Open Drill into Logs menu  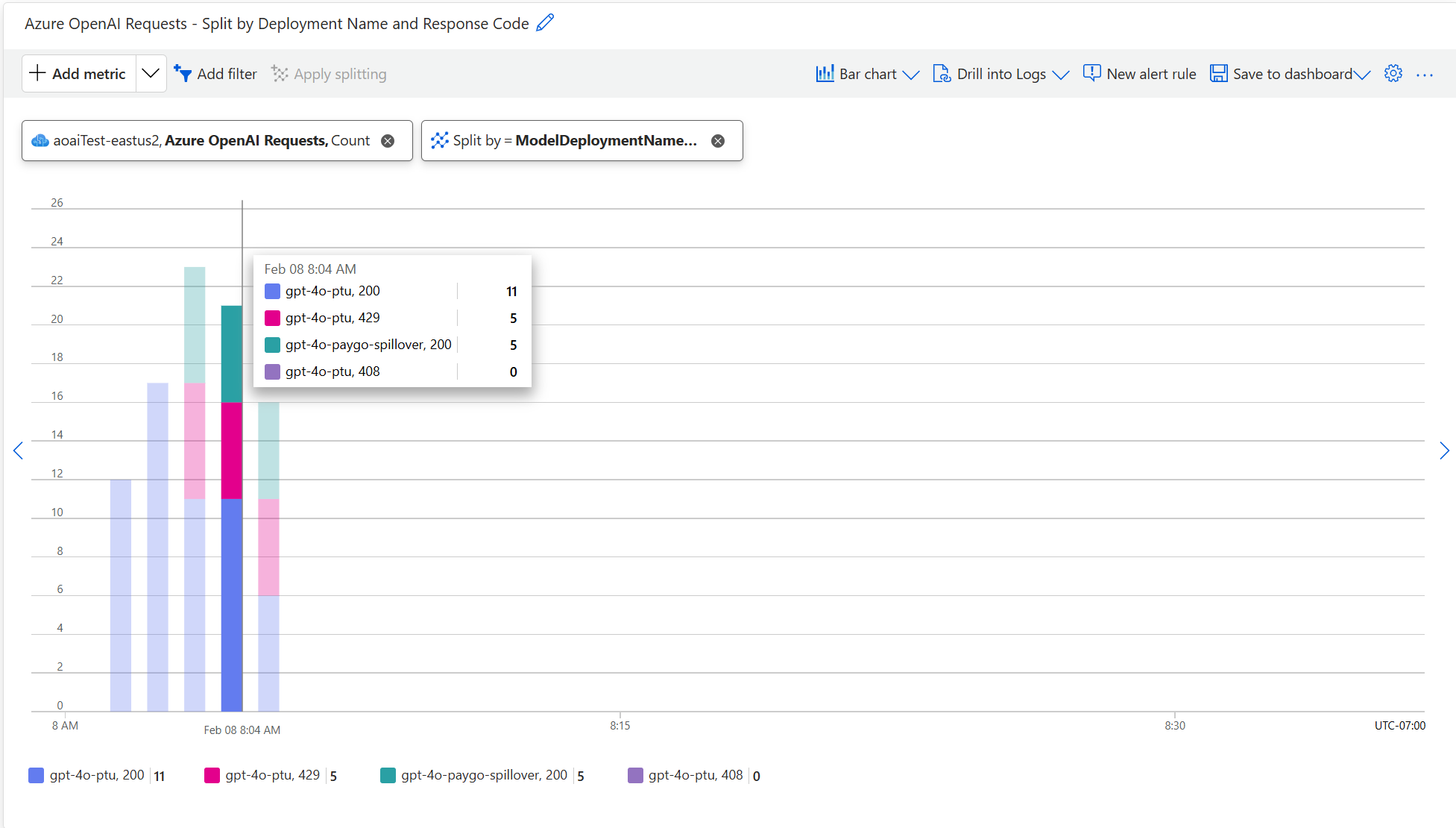point(1001,74)
